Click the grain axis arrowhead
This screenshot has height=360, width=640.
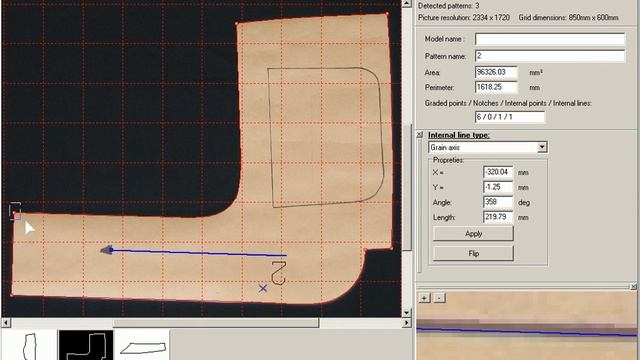107,250
